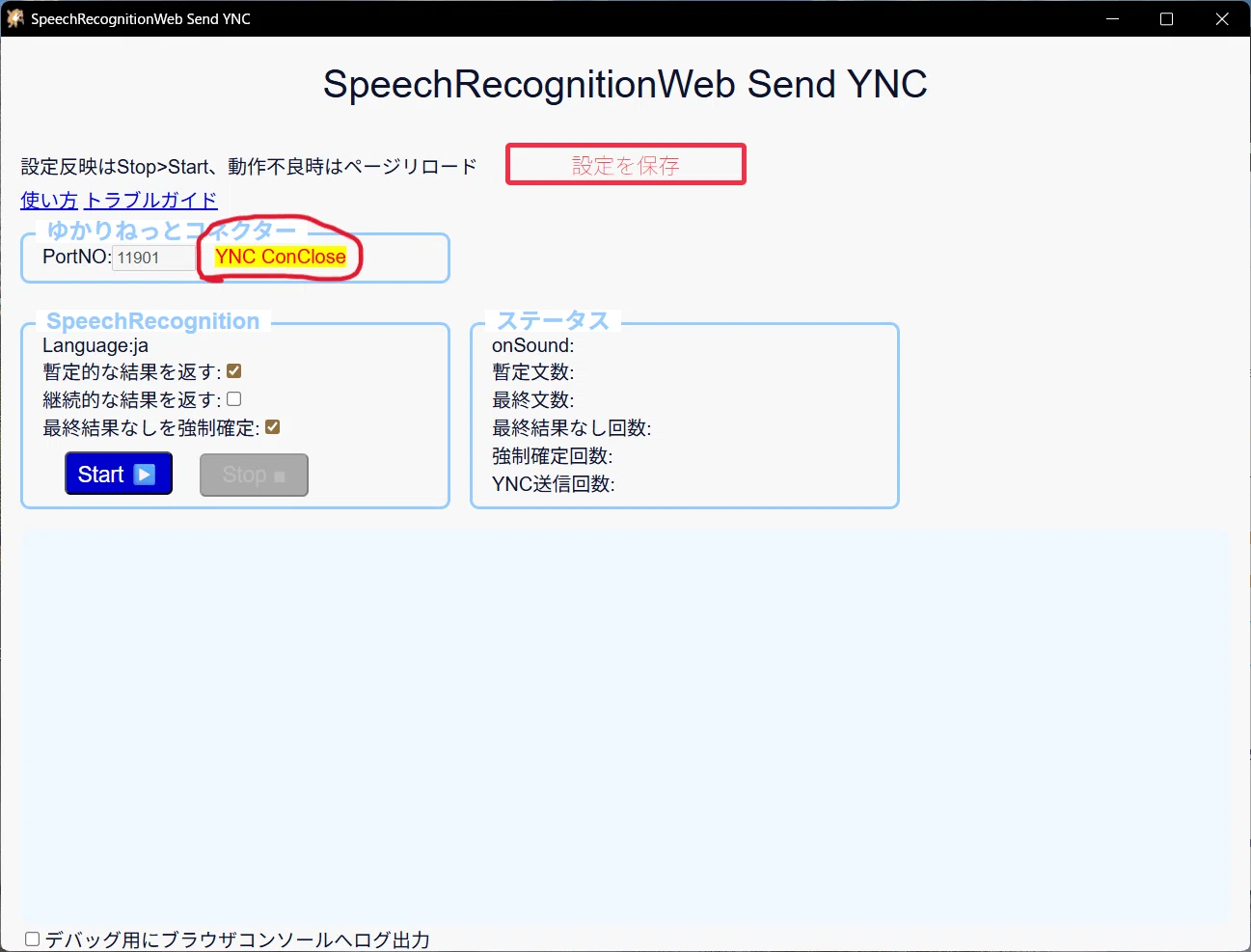Click the greyed Stop button

[x=254, y=475]
